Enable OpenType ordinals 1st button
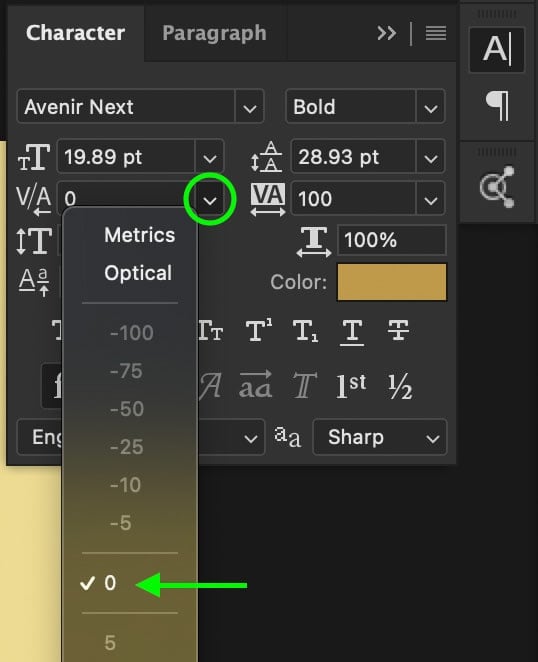Viewport: 538px width, 662px height. (351, 385)
